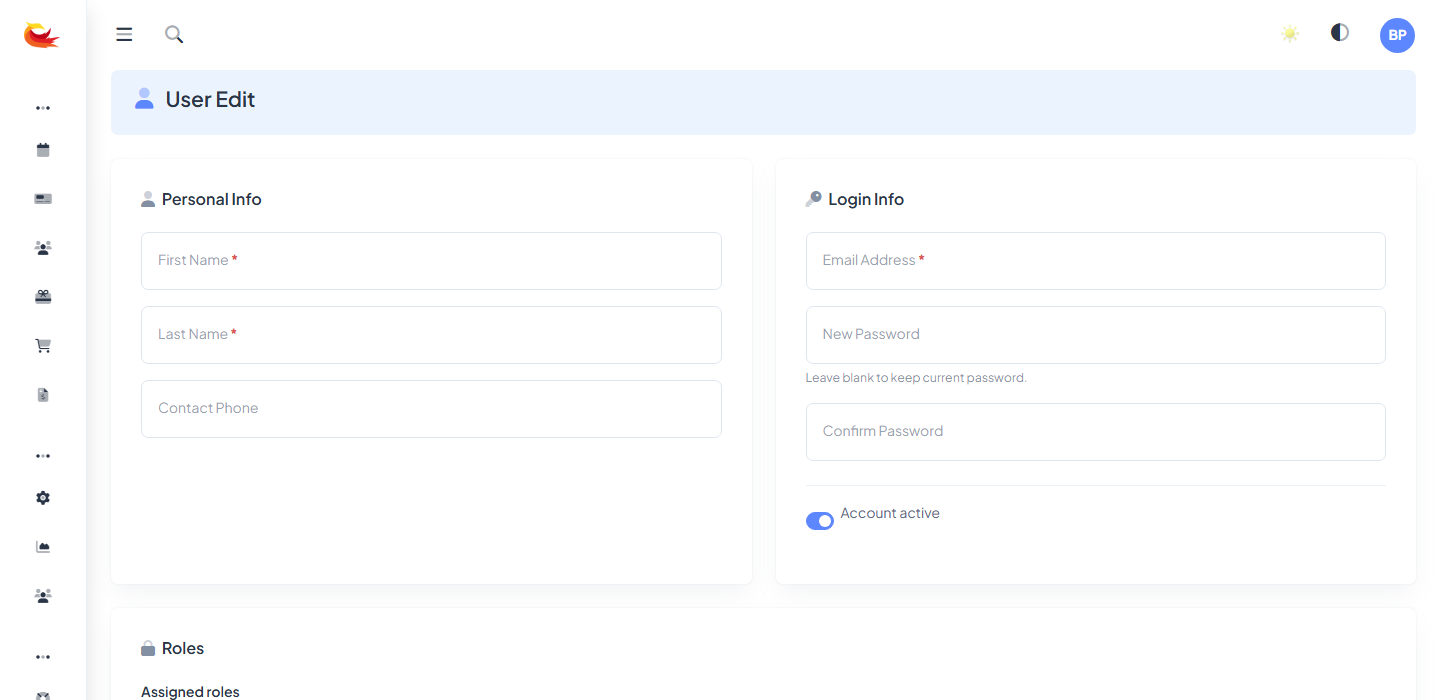Open the area chart reports icon
This screenshot has width=1440, height=700.
pyautogui.click(x=43, y=546)
